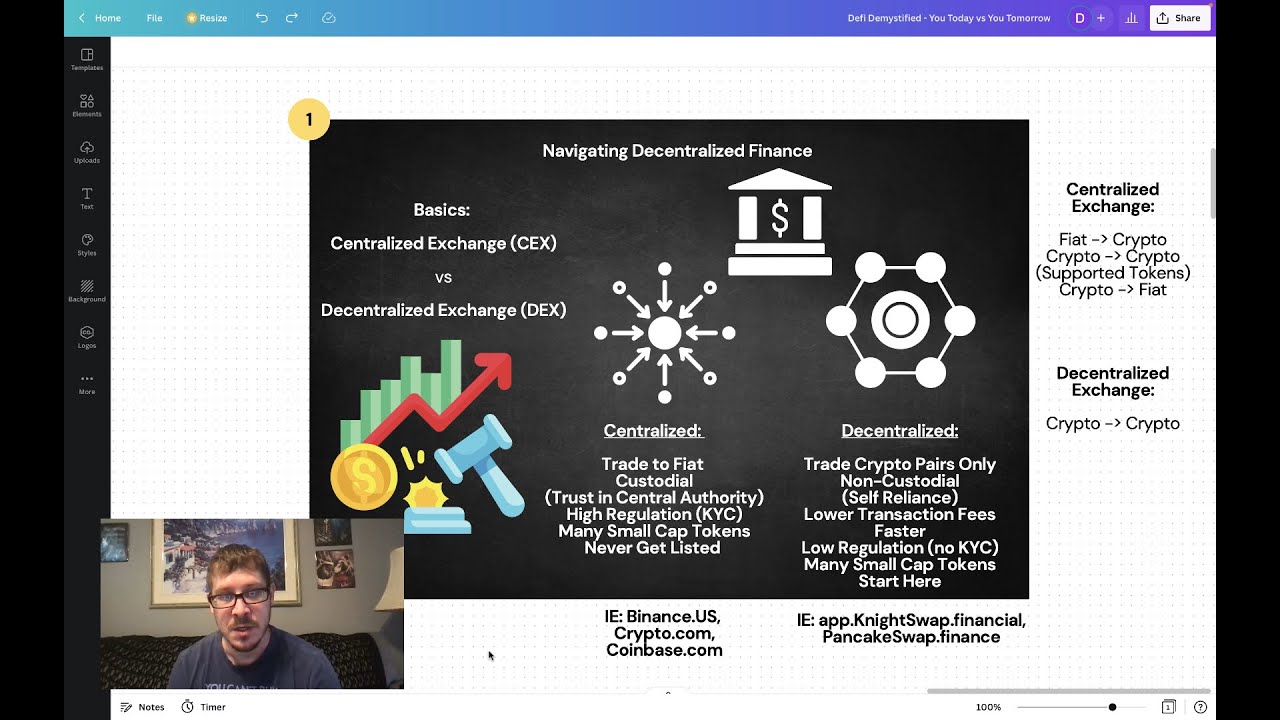The height and width of the screenshot is (720, 1280).
Task: Select the underlined 'Centralized:' heading
Action: point(653,431)
